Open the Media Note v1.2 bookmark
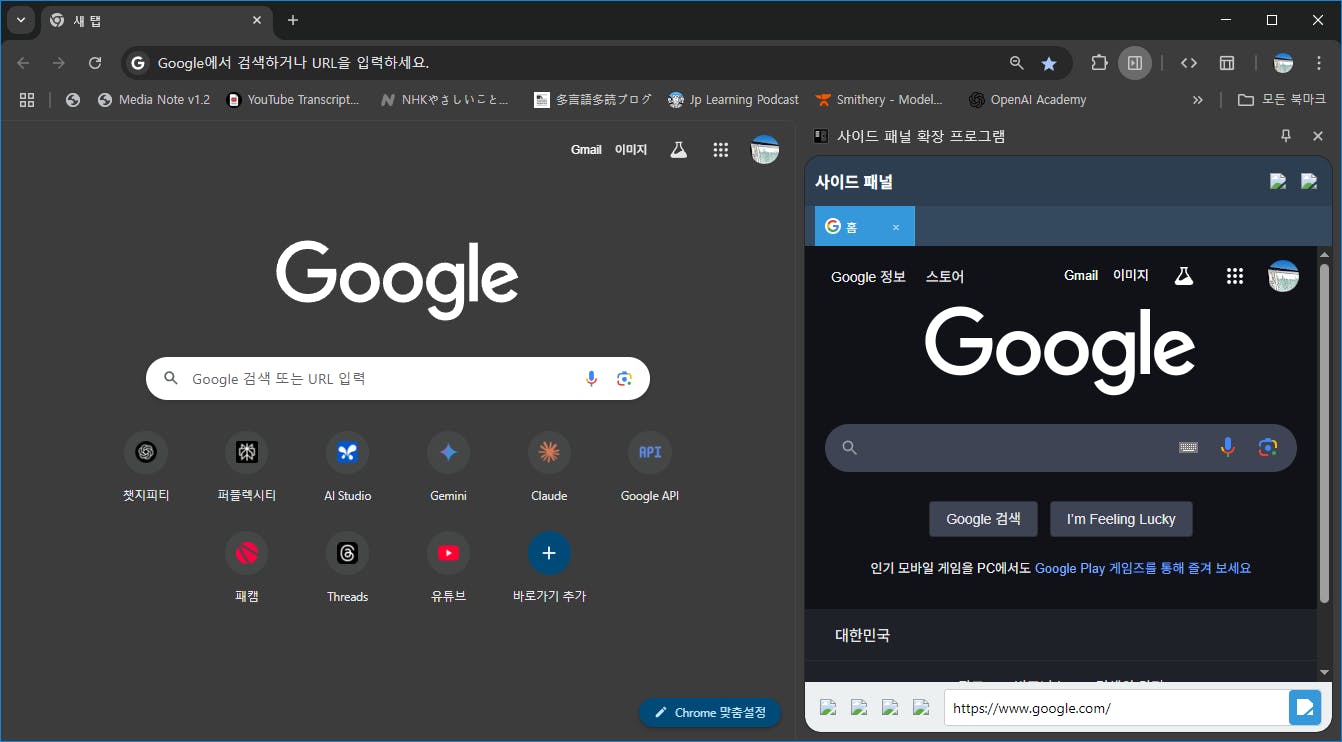Image resolution: width=1342 pixels, height=742 pixels. [x=154, y=100]
